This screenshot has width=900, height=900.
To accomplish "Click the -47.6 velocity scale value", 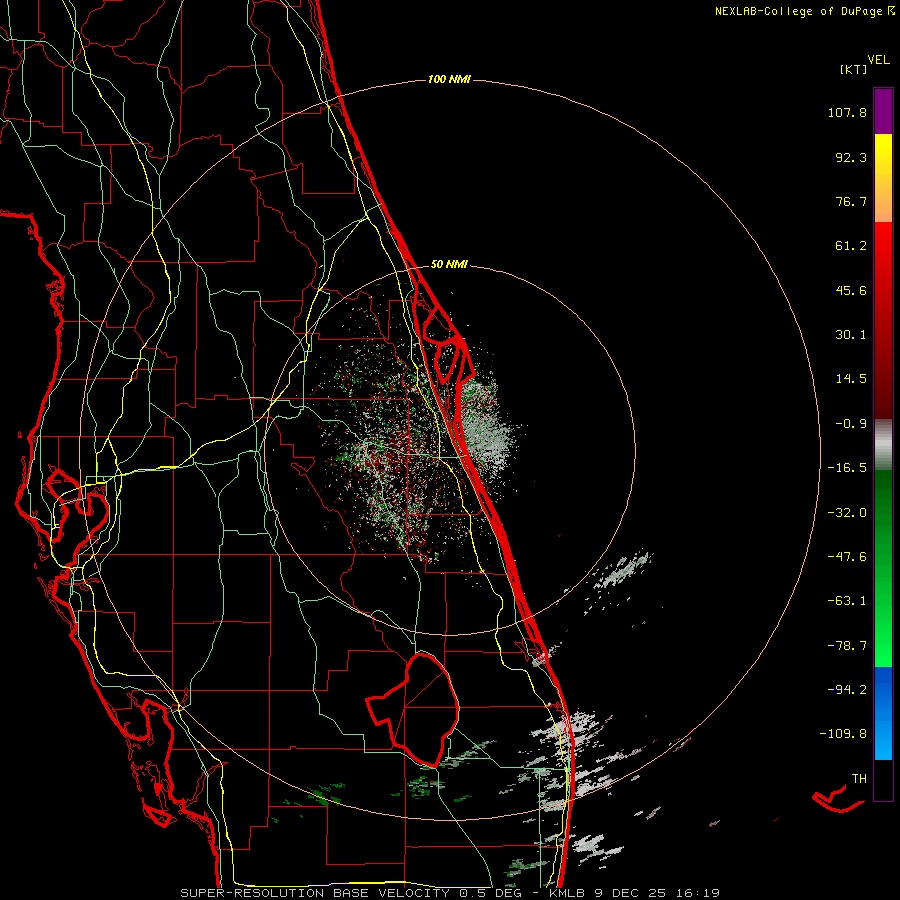I will tap(847, 557).
